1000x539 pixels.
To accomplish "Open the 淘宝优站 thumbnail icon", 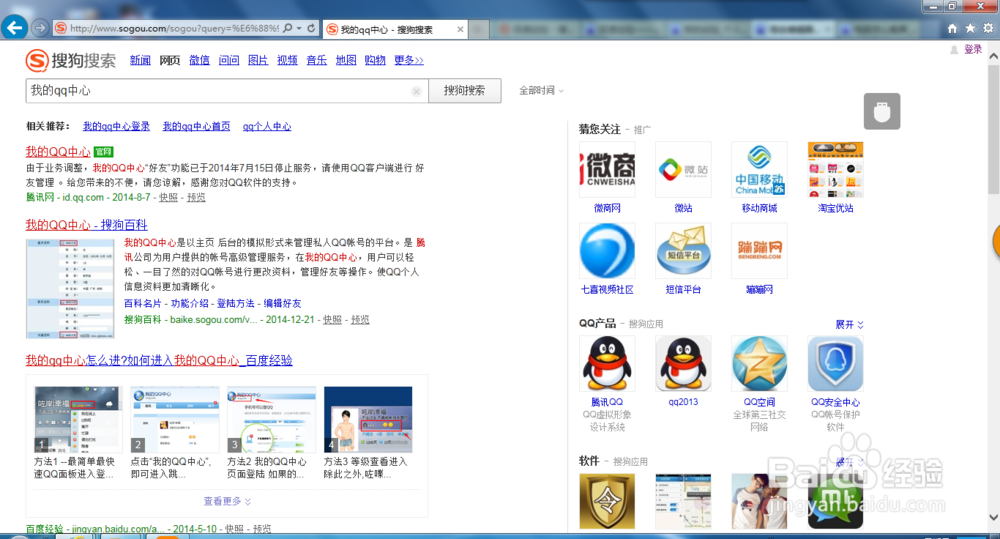I will click(835, 170).
